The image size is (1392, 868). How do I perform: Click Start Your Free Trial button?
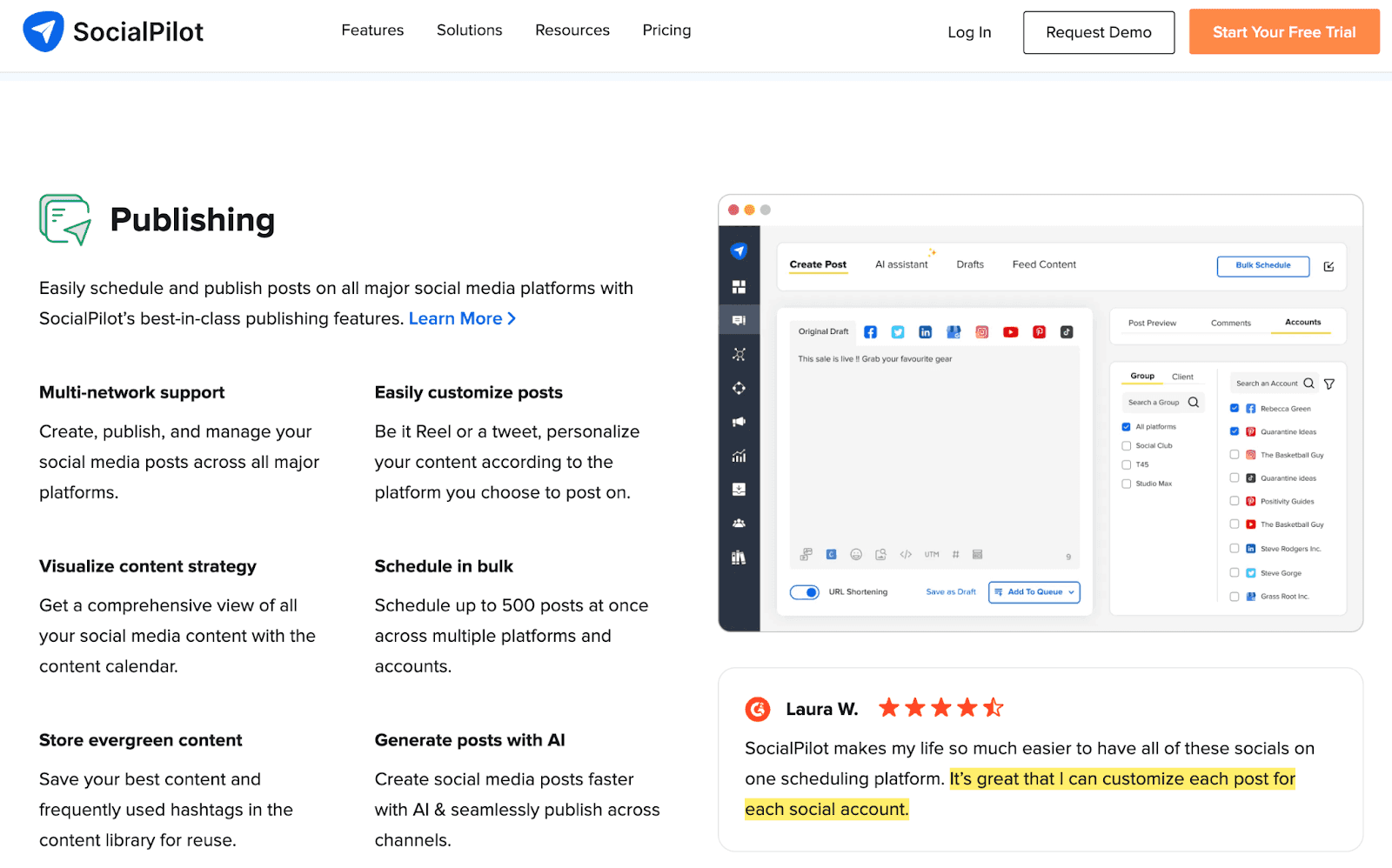[x=1284, y=32]
